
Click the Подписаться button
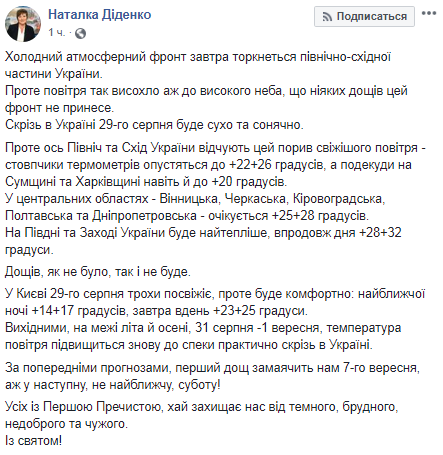click(364, 16)
